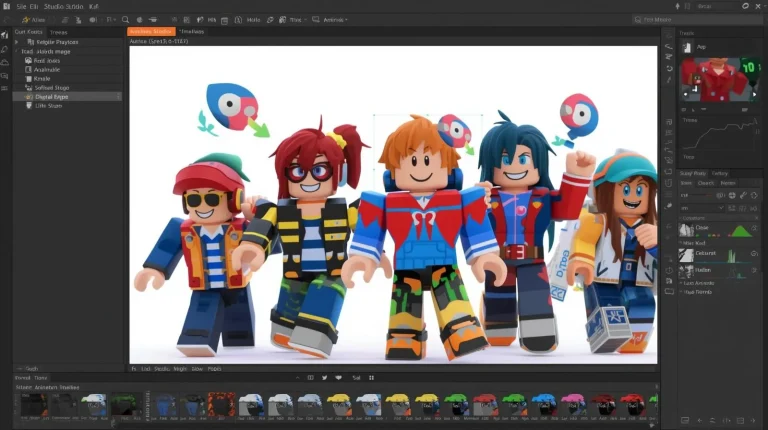The height and width of the screenshot is (430, 768).
Task: Toggle the Hailen layer option icon
Action: [x=754, y=270]
